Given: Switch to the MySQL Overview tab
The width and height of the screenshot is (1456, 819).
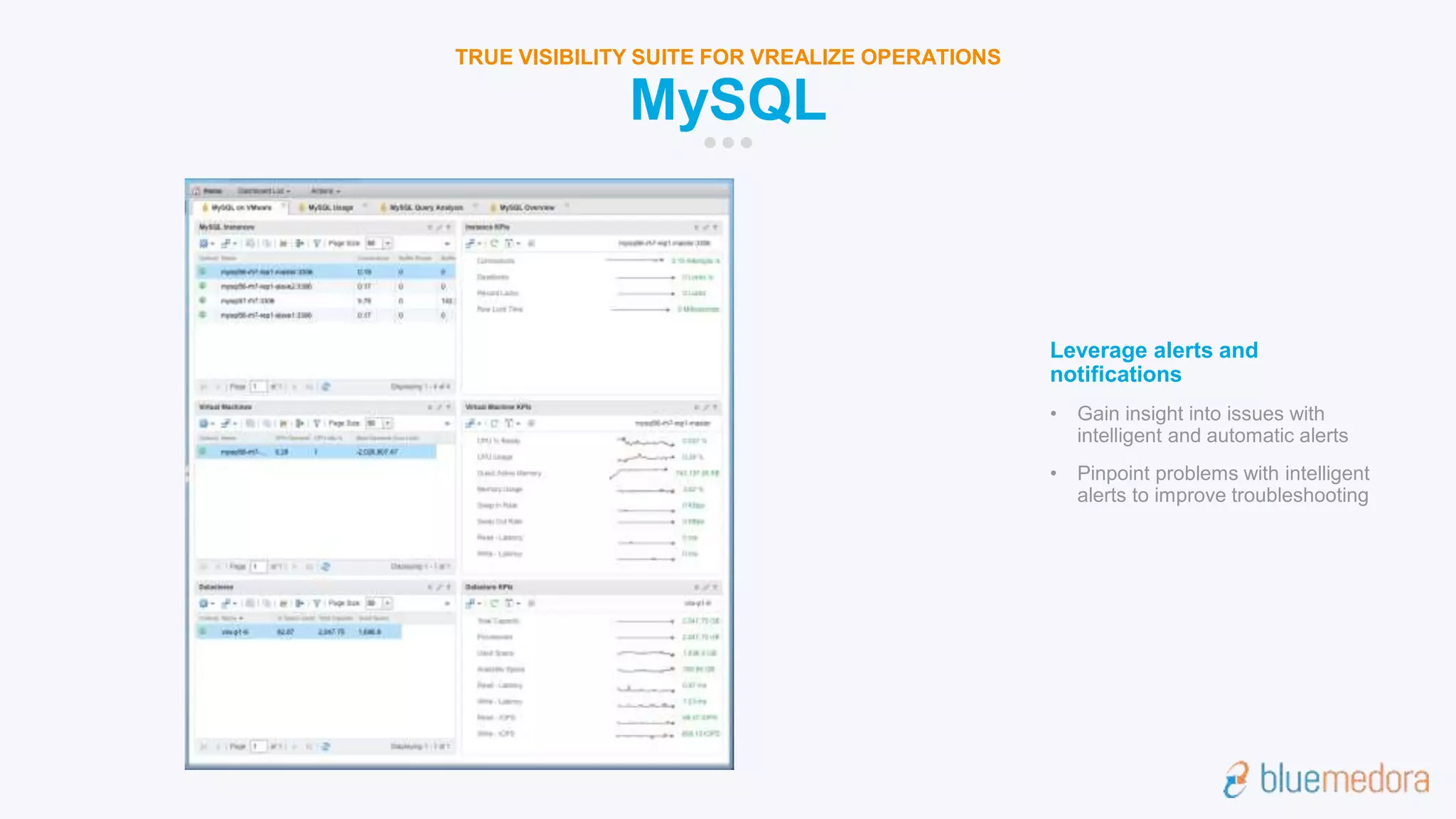Looking at the screenshot, I should (x=526, y=208).
